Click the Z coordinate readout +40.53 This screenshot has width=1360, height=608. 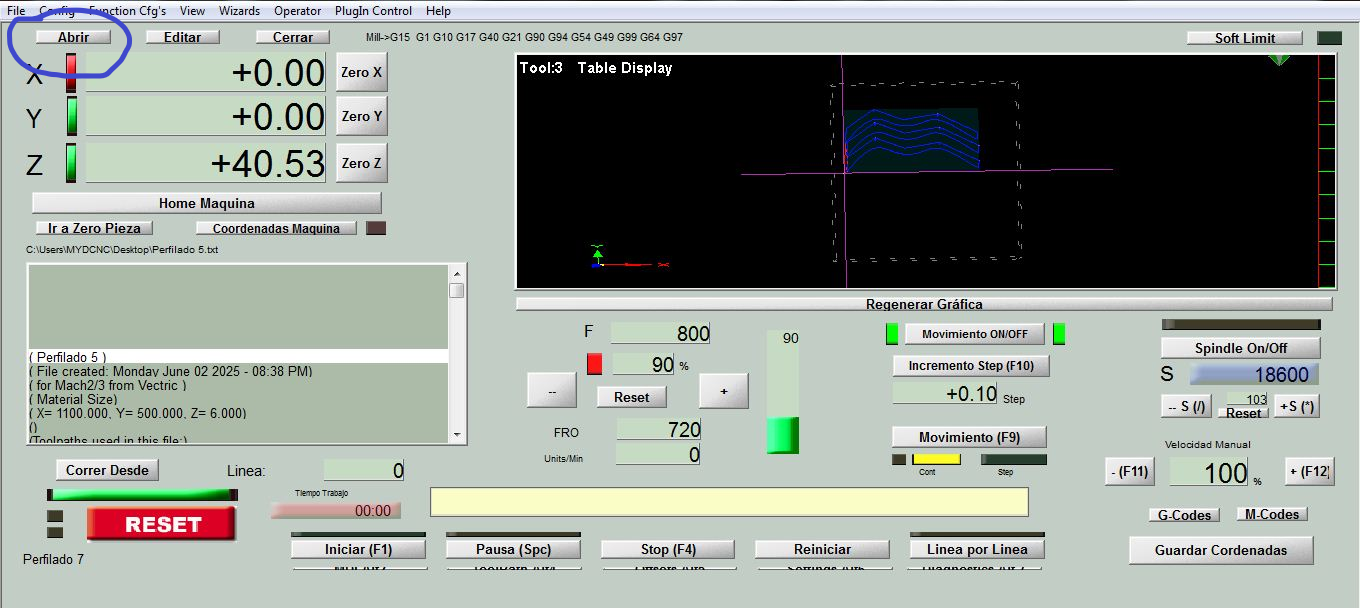(205, 163)
